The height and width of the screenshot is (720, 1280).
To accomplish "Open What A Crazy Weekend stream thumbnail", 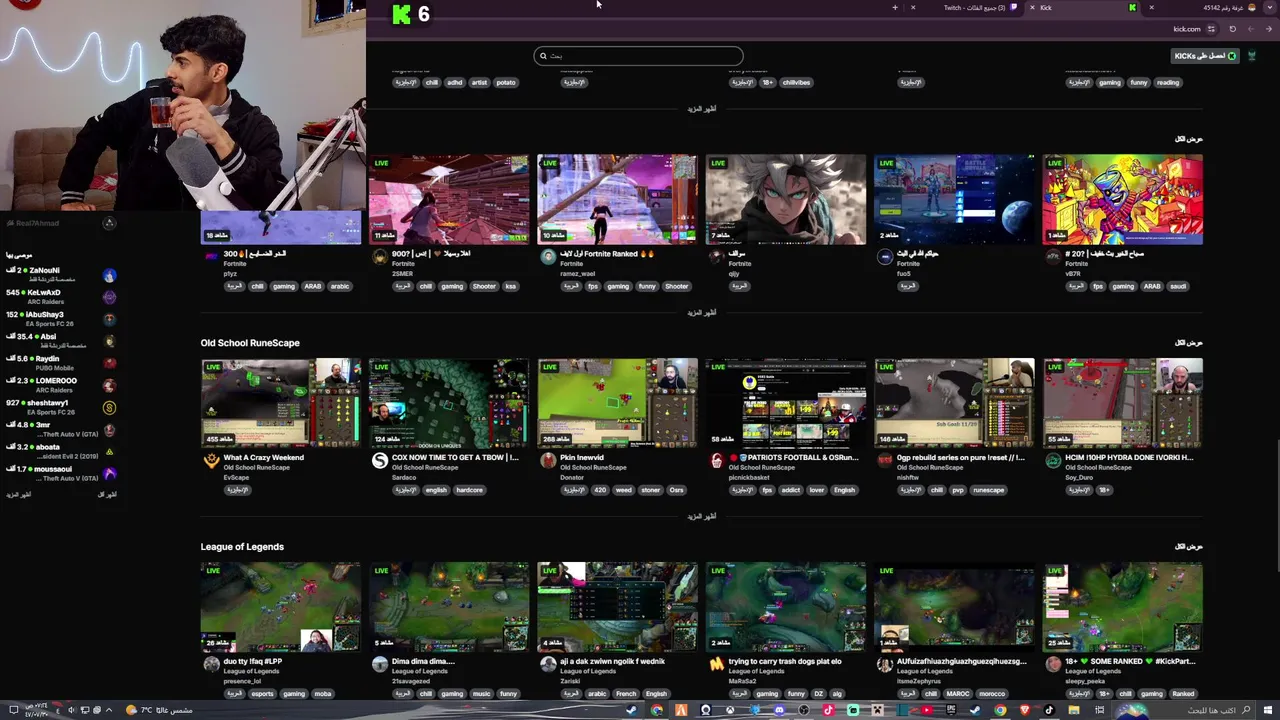I will pos(281,404).
